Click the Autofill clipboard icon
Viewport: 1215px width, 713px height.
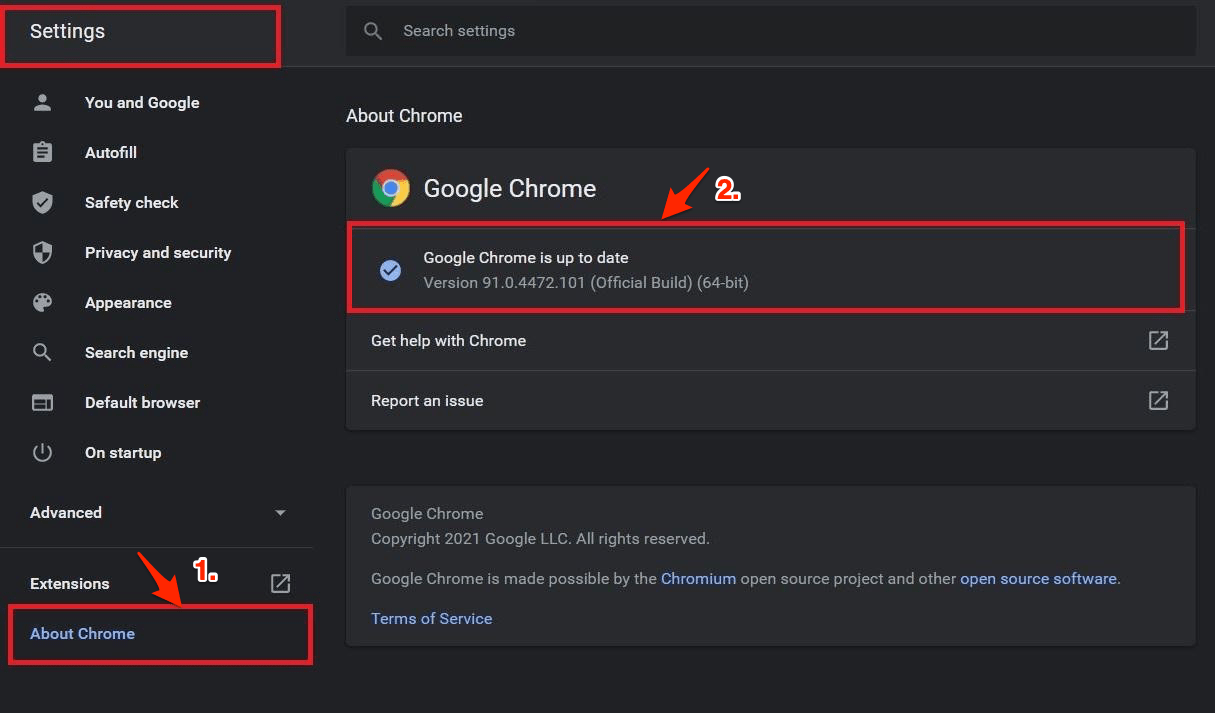coord(42,152)
